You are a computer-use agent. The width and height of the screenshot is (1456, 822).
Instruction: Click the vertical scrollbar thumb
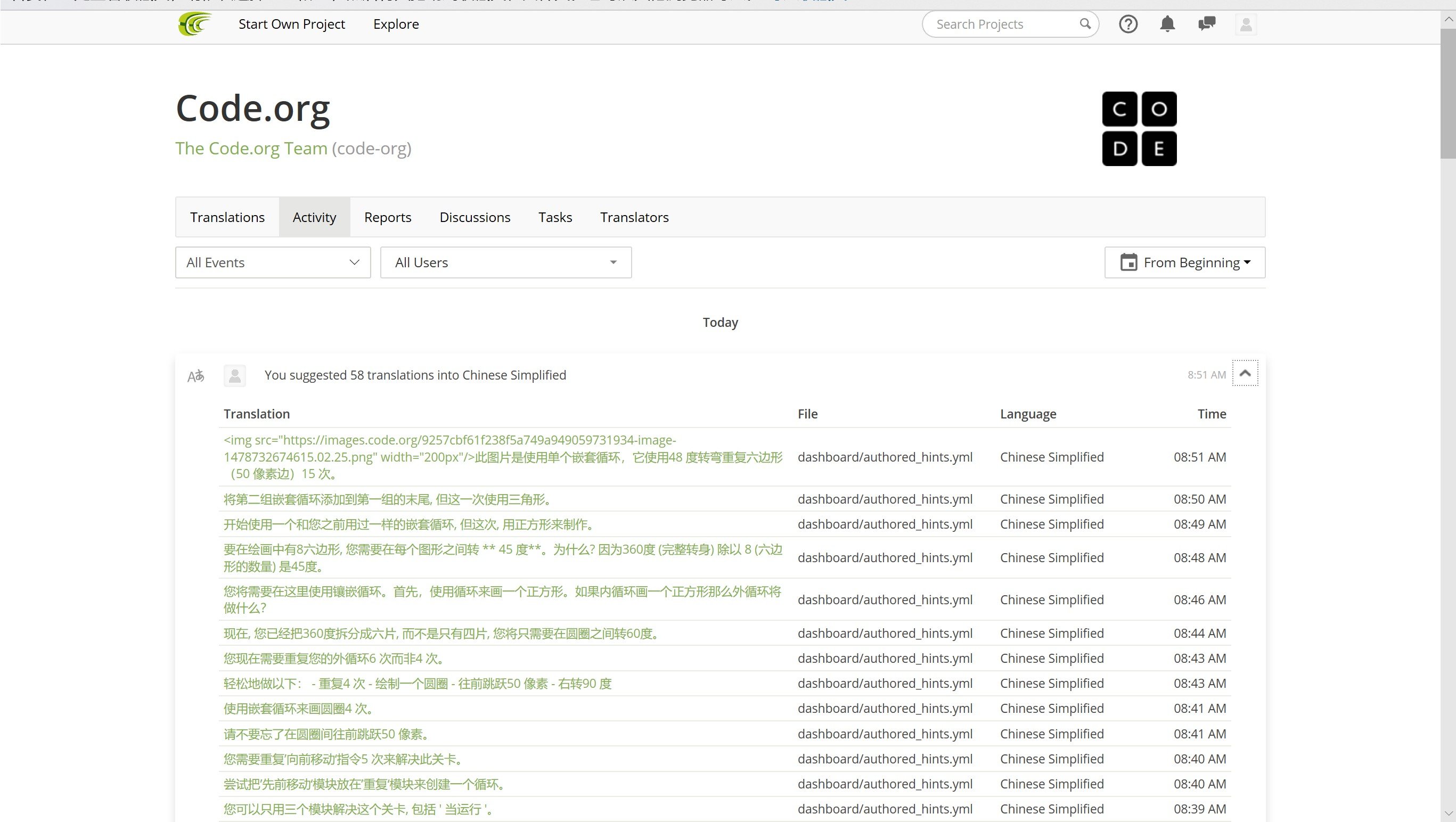pyautogui.click(x=1448, y=94)
